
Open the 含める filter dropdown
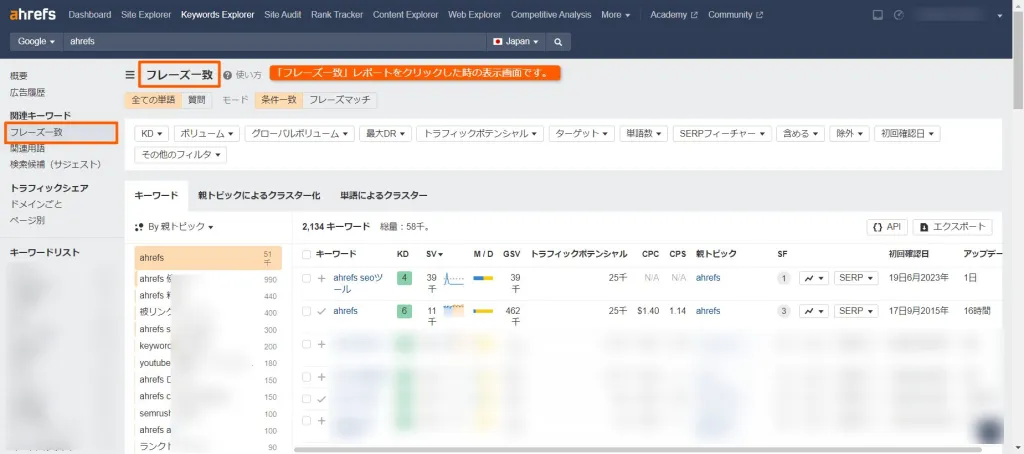[x=801, y=133]
